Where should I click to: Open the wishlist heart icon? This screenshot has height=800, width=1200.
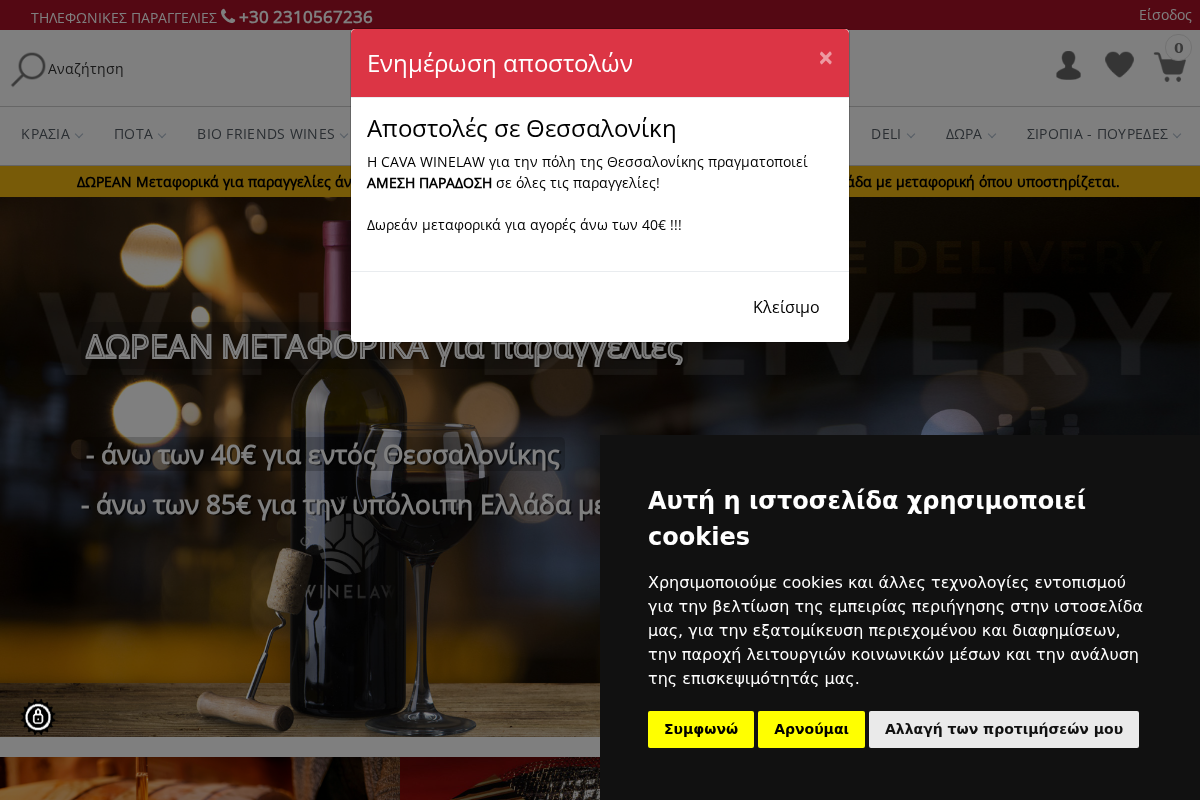point(1119,65)
